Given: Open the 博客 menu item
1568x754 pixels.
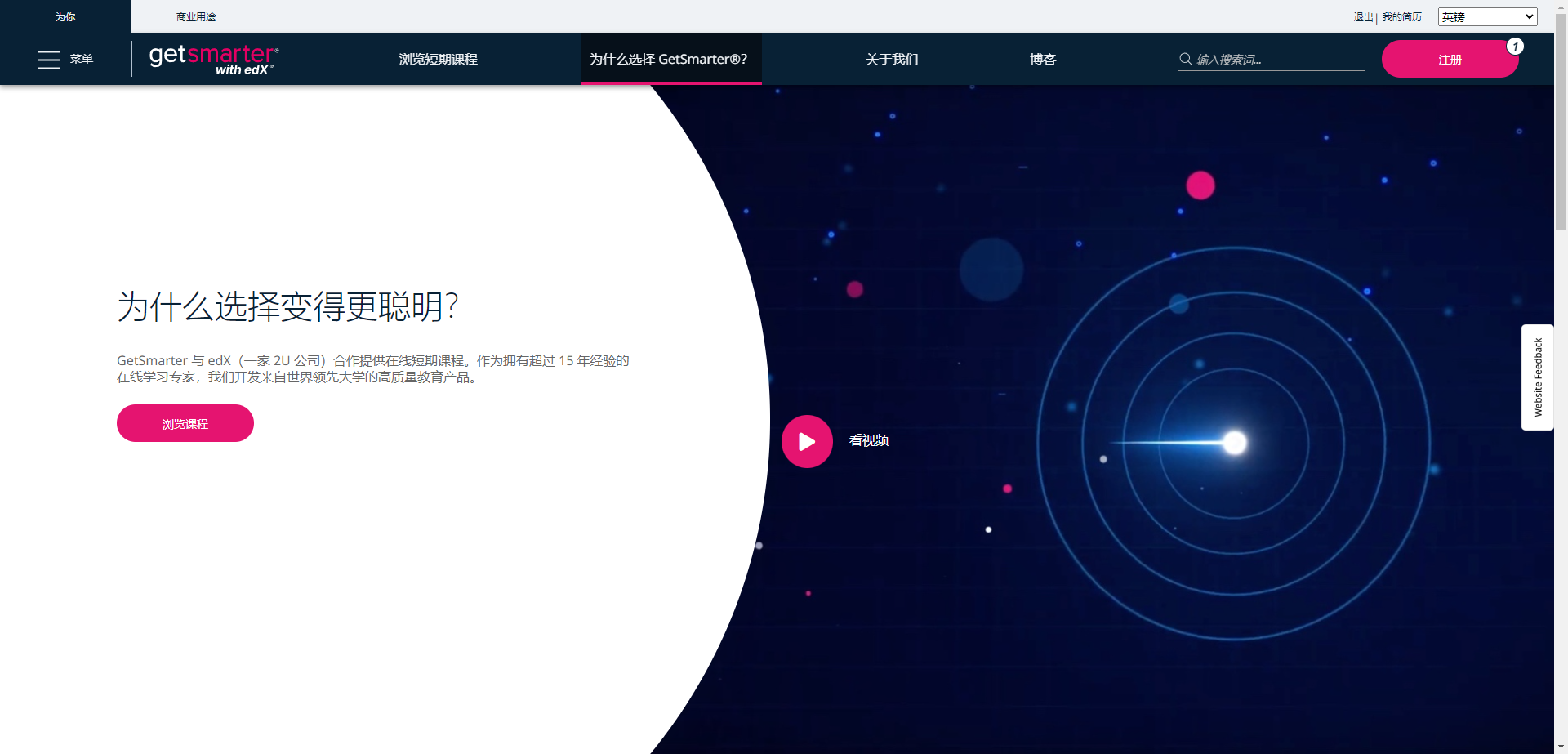Looking at the screenshot, I should 1043,59.
